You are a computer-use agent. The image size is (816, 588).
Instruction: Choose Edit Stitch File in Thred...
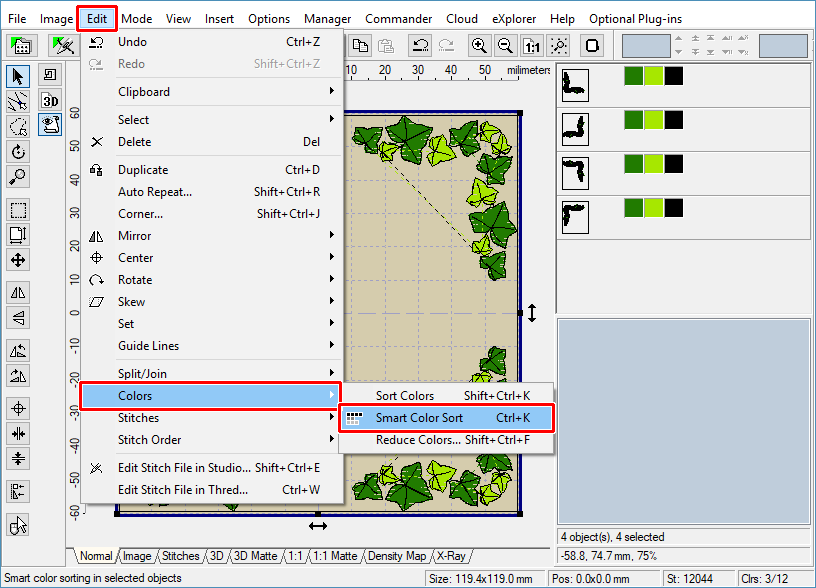coord(212,490)
